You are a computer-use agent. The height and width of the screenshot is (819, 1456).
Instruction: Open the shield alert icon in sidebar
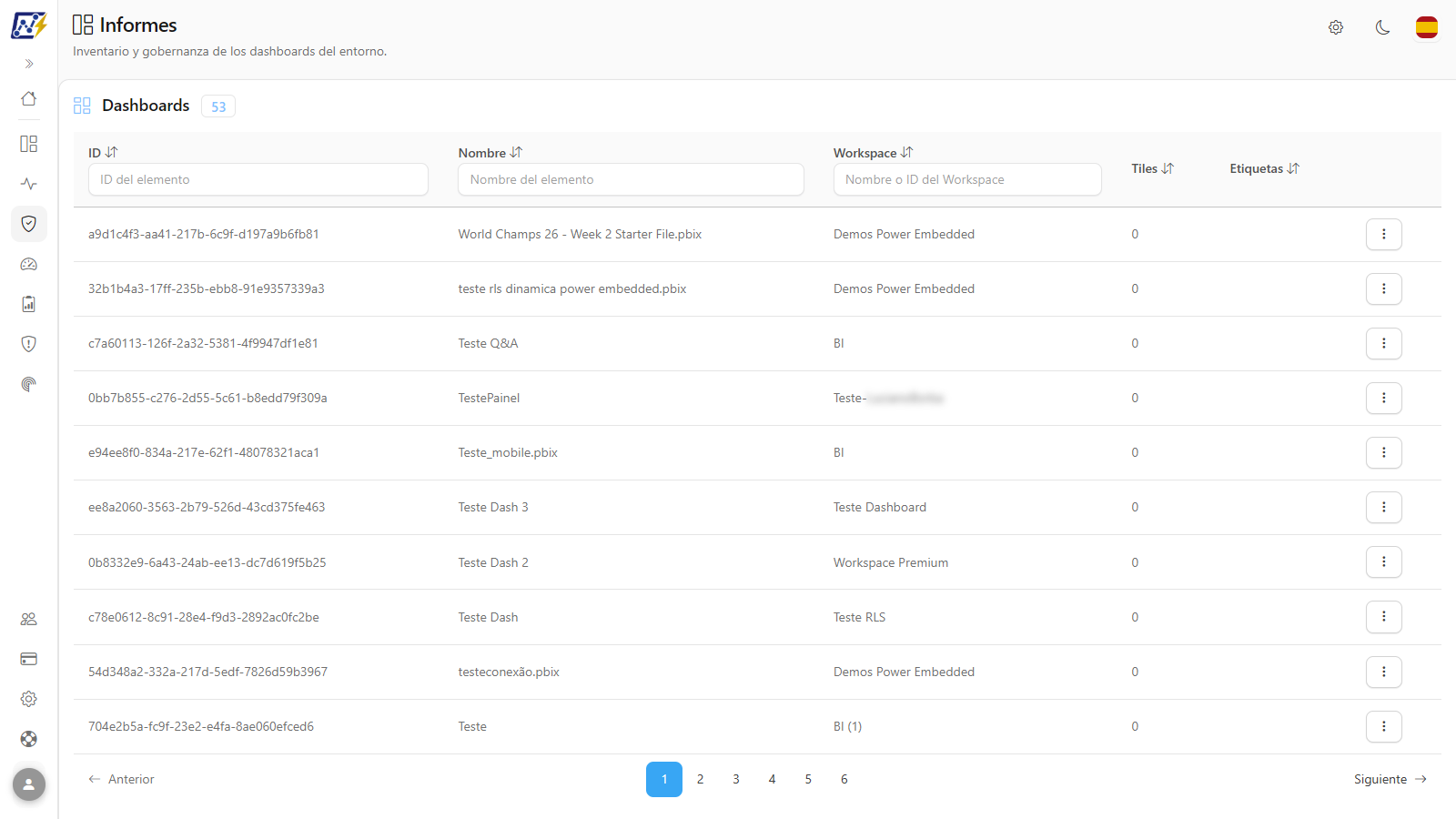coord(29,344)
